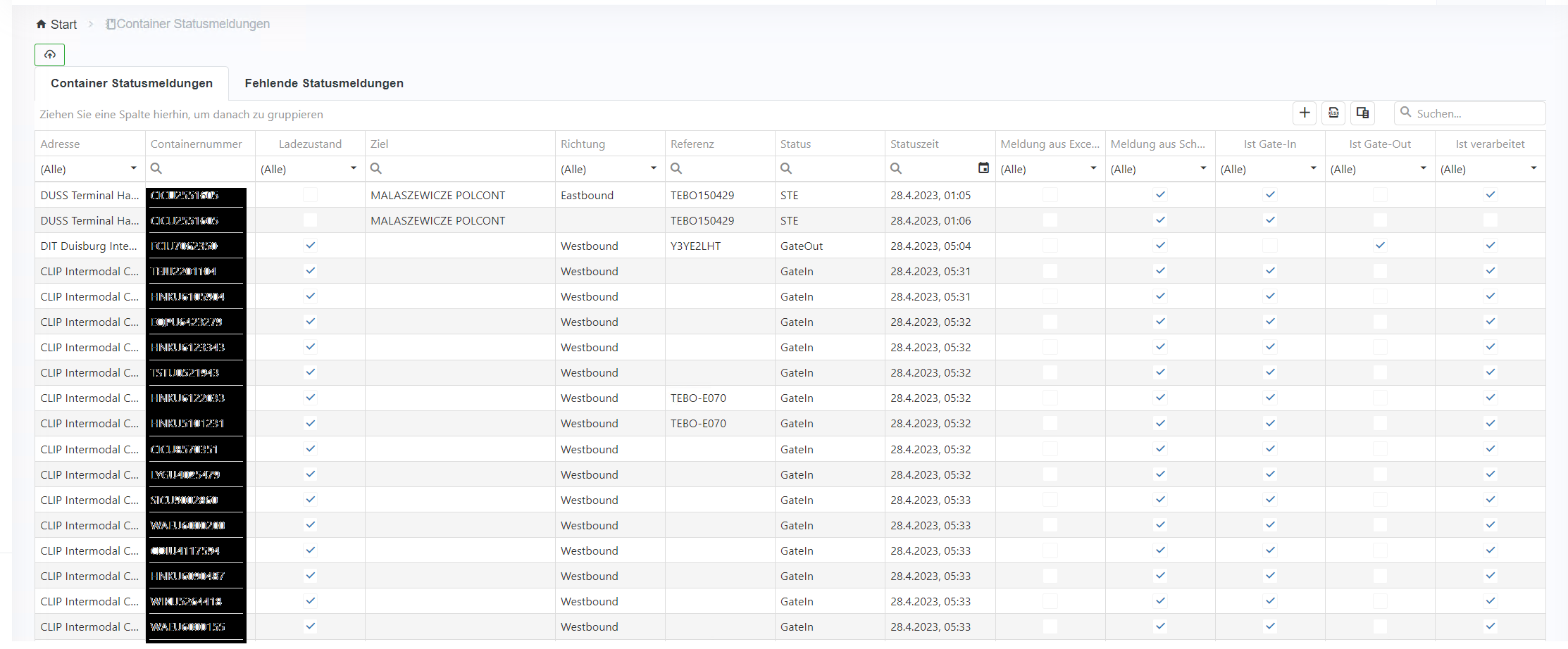Switch to Fehlende Statusmeldungen tab
The width and height of the screenshot is (1568, 649).
(324, 83)
